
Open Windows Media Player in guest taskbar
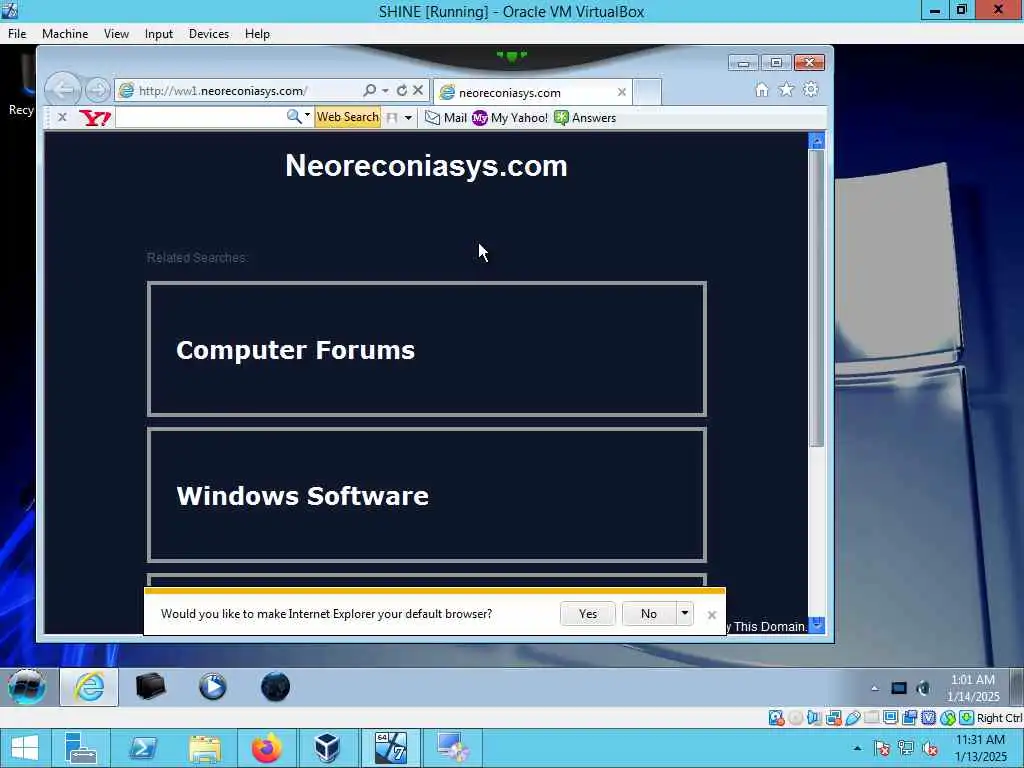[213, 686]
